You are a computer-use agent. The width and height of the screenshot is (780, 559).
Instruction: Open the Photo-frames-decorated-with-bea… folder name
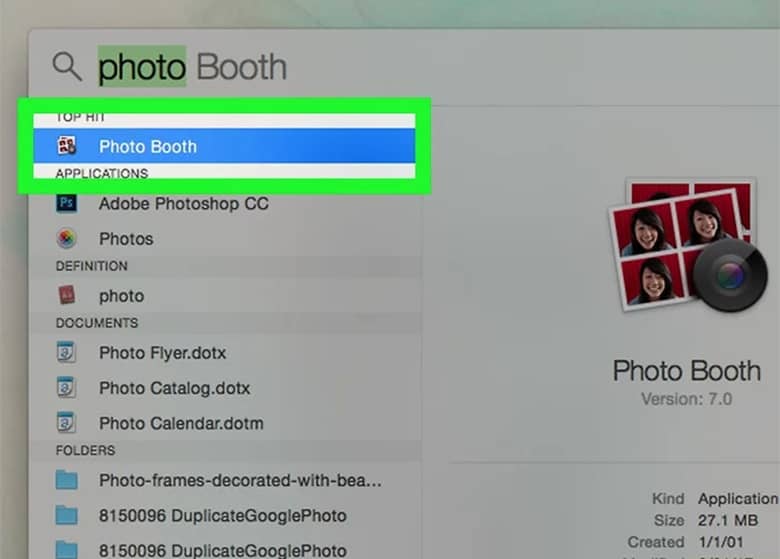coord(240,480)
